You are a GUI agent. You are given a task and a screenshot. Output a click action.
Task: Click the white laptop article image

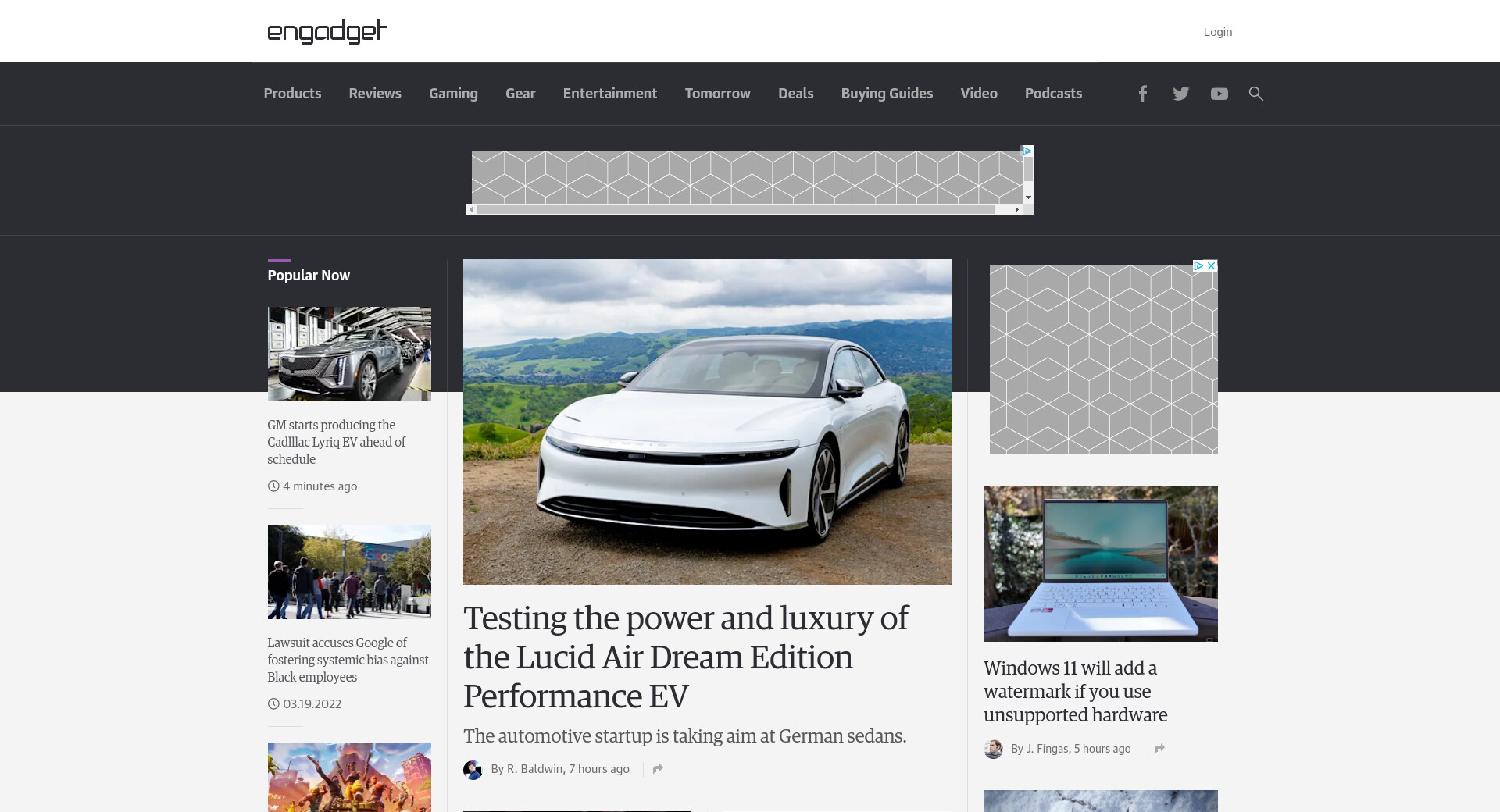pos(1100,563)
